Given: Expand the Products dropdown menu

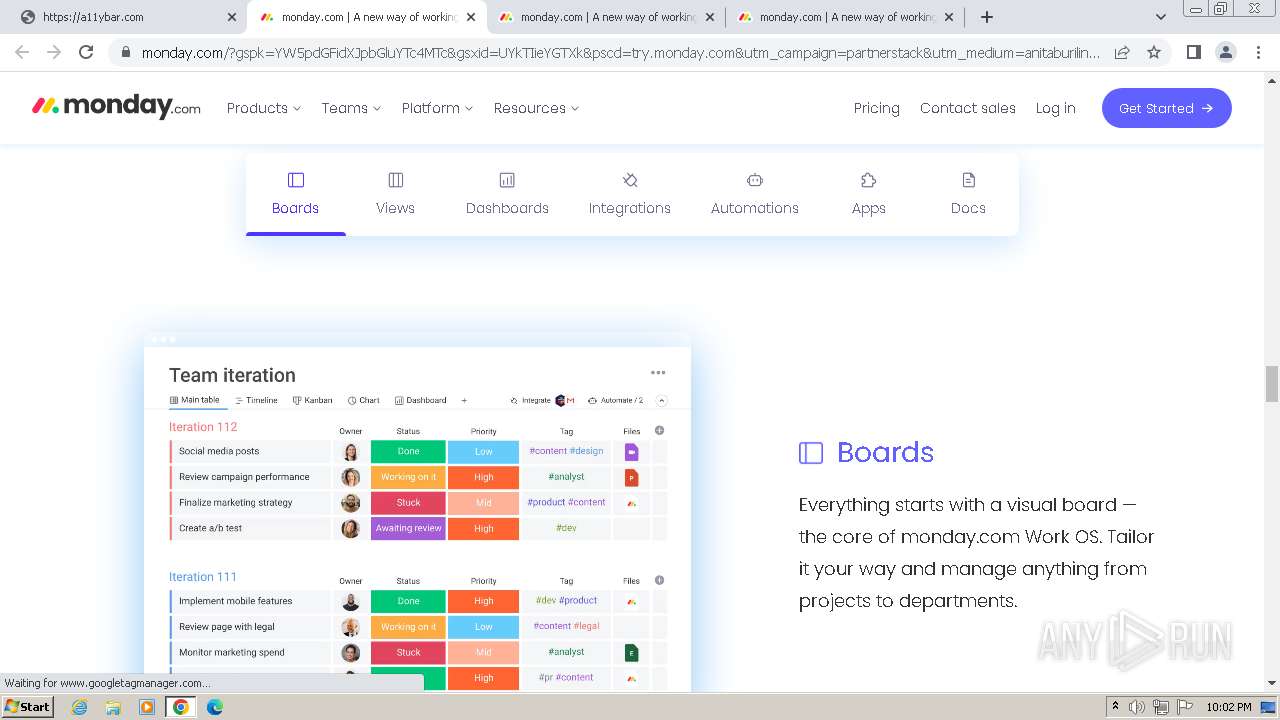Looking at the screenshot, I should point(264,108).
